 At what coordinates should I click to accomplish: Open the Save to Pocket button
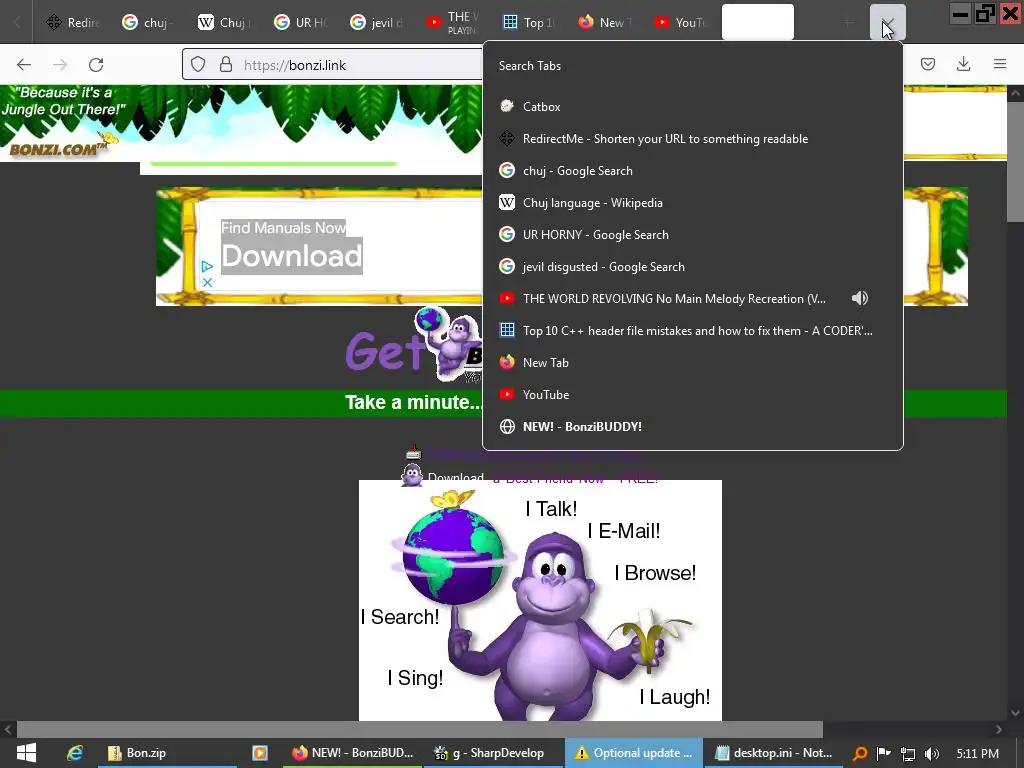tap(928, 64)
